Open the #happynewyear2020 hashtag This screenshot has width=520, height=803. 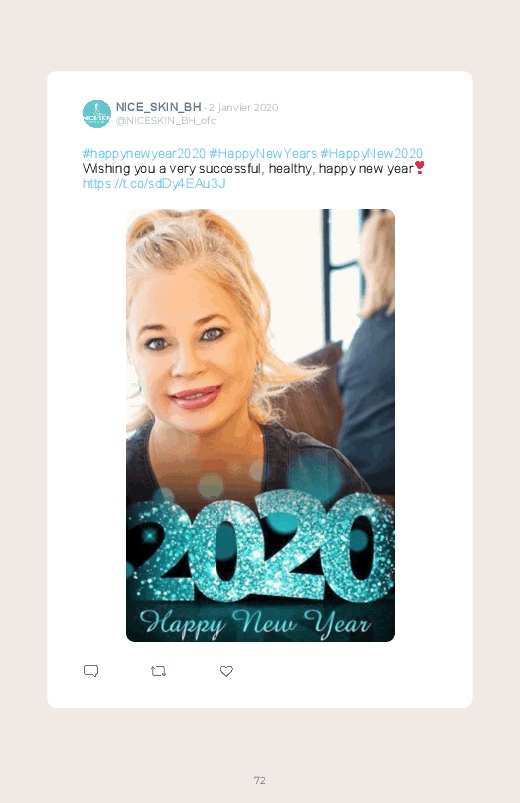coord(144,154)
